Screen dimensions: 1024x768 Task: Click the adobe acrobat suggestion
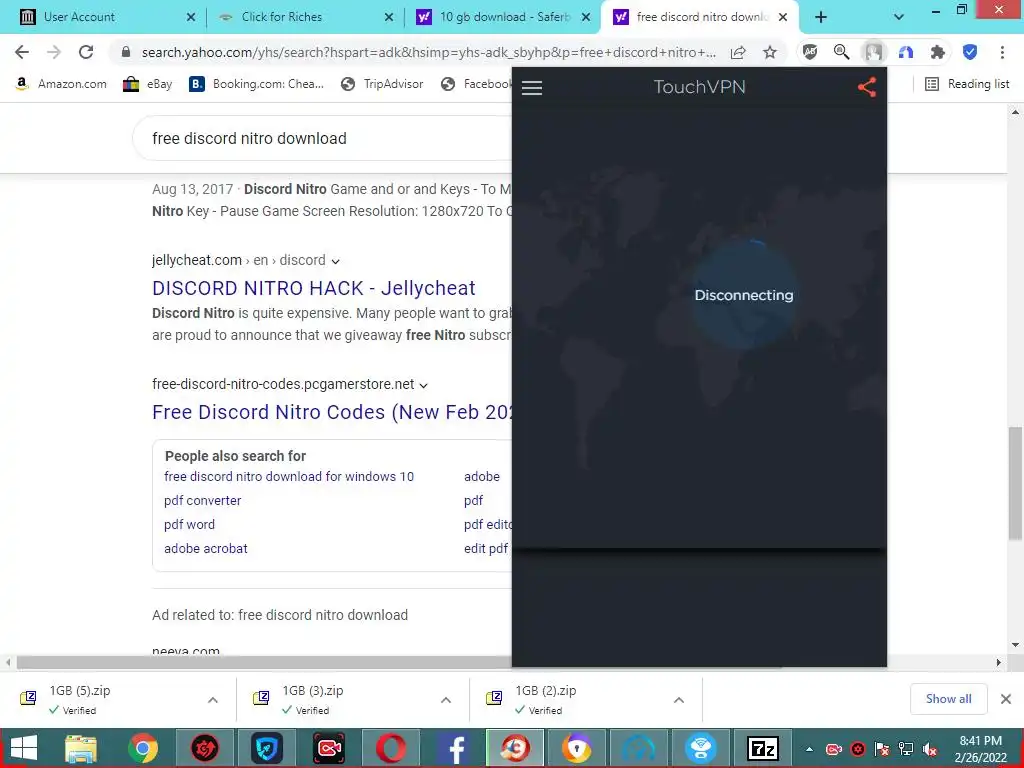206,549
